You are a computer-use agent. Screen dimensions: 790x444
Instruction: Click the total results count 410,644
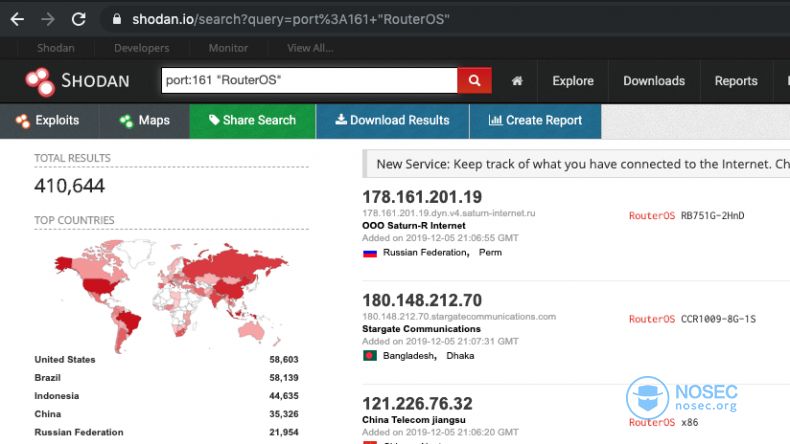(70, 186)
